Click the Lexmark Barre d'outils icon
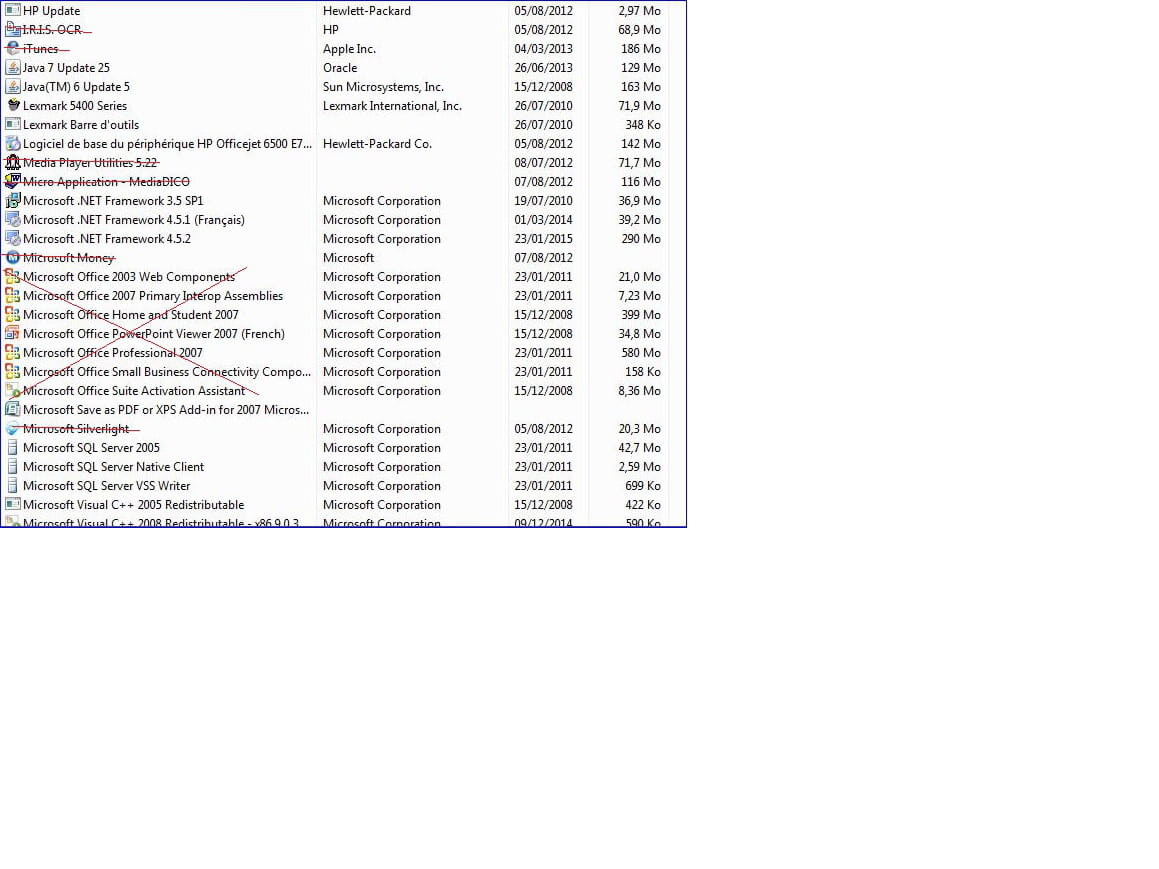Image resolution: width=1159 pixels, height=869 pixels. click(13, 124)
